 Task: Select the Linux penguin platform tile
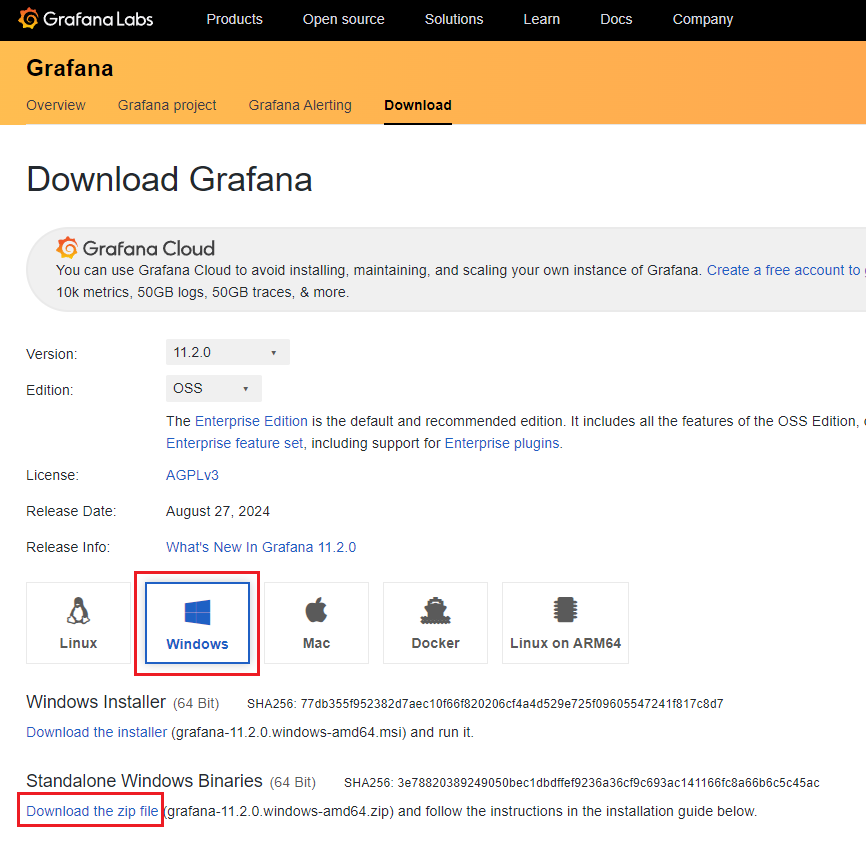pos(78,623)
